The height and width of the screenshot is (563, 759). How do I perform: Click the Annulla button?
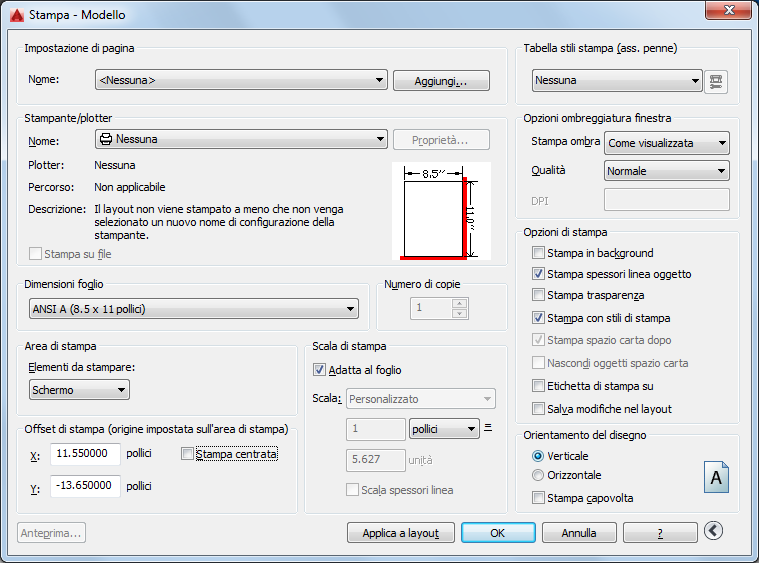[x=579, y=533]
